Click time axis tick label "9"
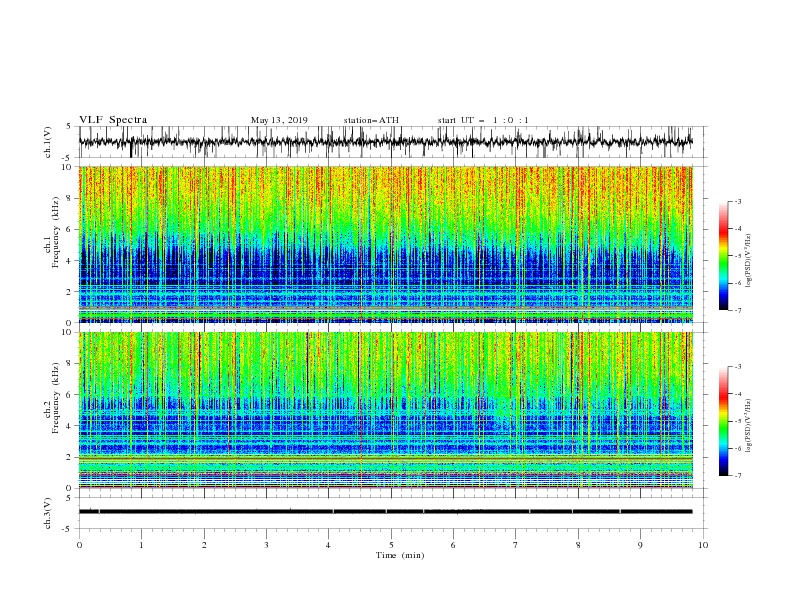Viewport: 792px width, 612px height. click(640, 545)
